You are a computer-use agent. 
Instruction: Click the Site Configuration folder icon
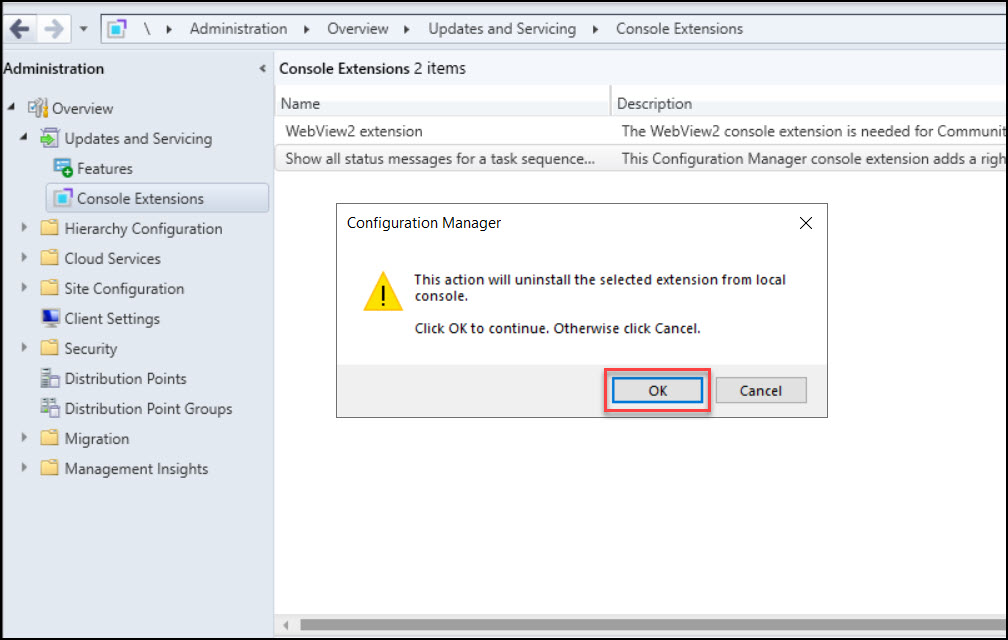click(x=50, y=287)
